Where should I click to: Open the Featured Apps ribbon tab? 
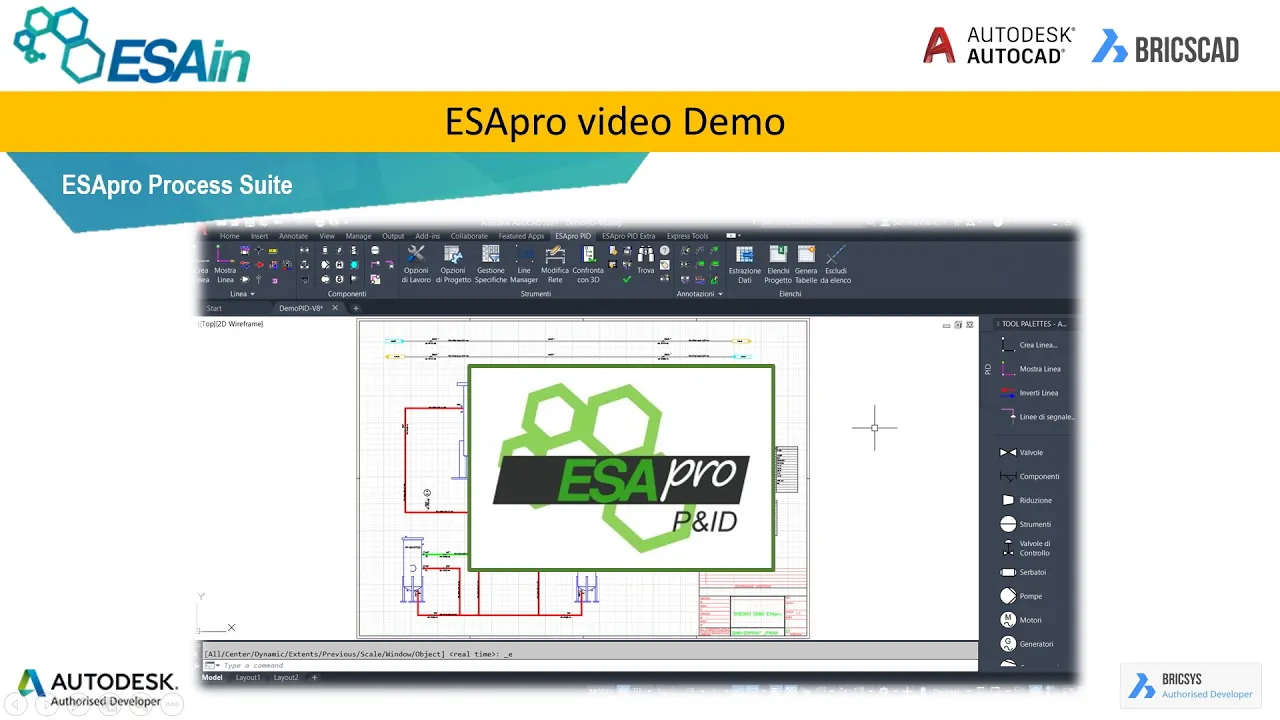pos(521,236)
